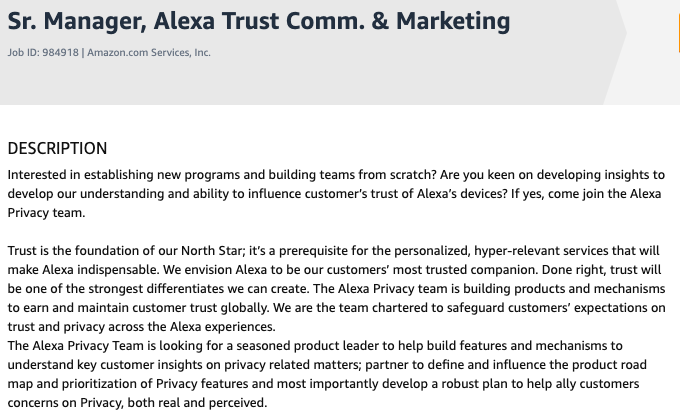Click the line beginning 'to earn and maintain customer trust'
The image size is (680, 413).
pos(336,308)
